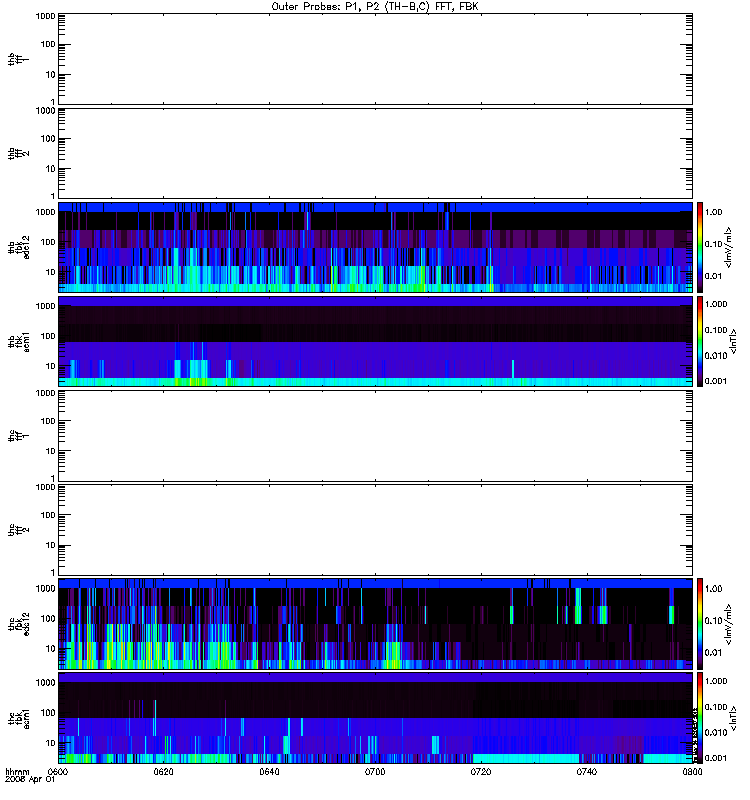750x800 pixels.
Task: Click the thc fbk scm1 spectrogram panel
Action: (x=375, y=718)
